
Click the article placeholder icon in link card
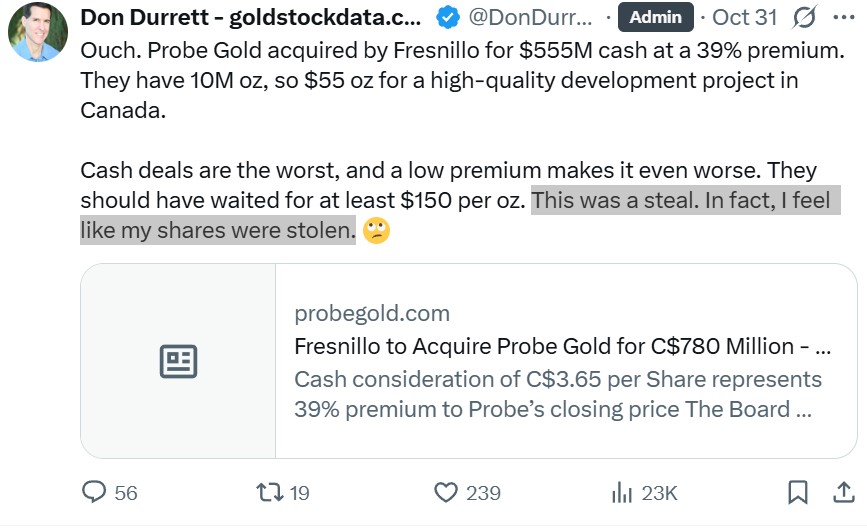click(179, 361)
